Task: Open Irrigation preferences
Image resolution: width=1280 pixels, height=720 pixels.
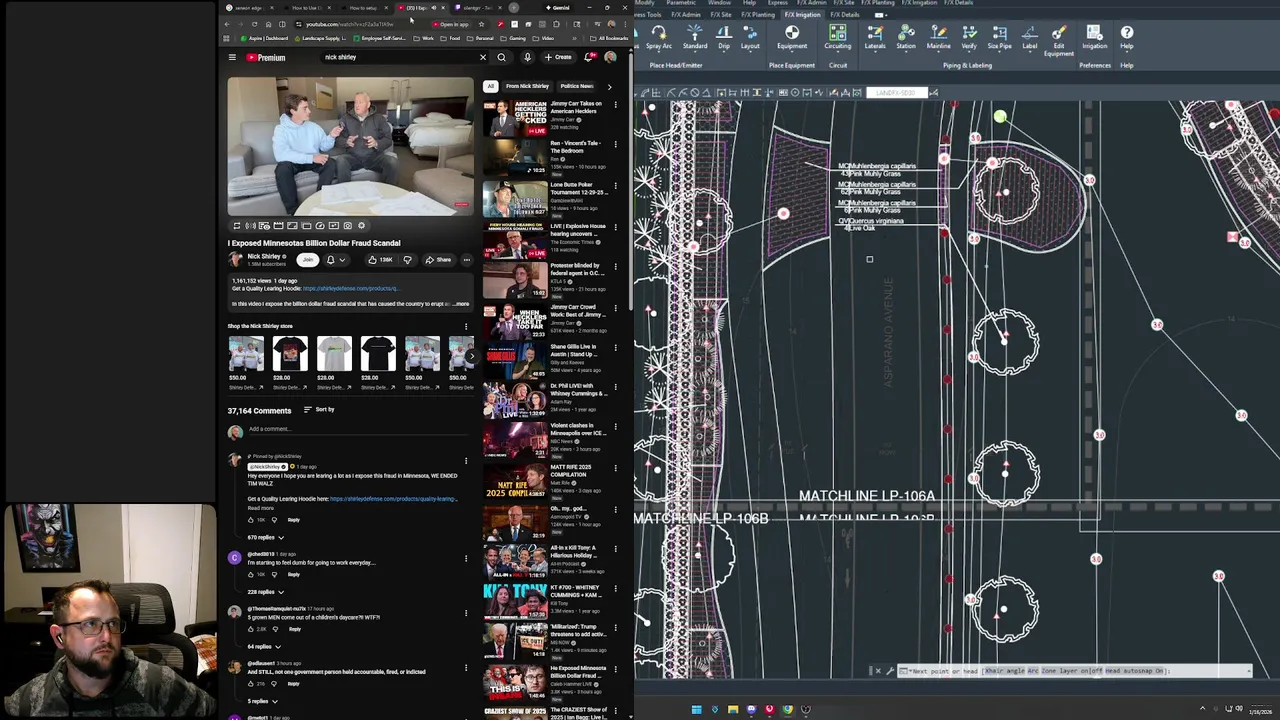Action: point(1094,37)
